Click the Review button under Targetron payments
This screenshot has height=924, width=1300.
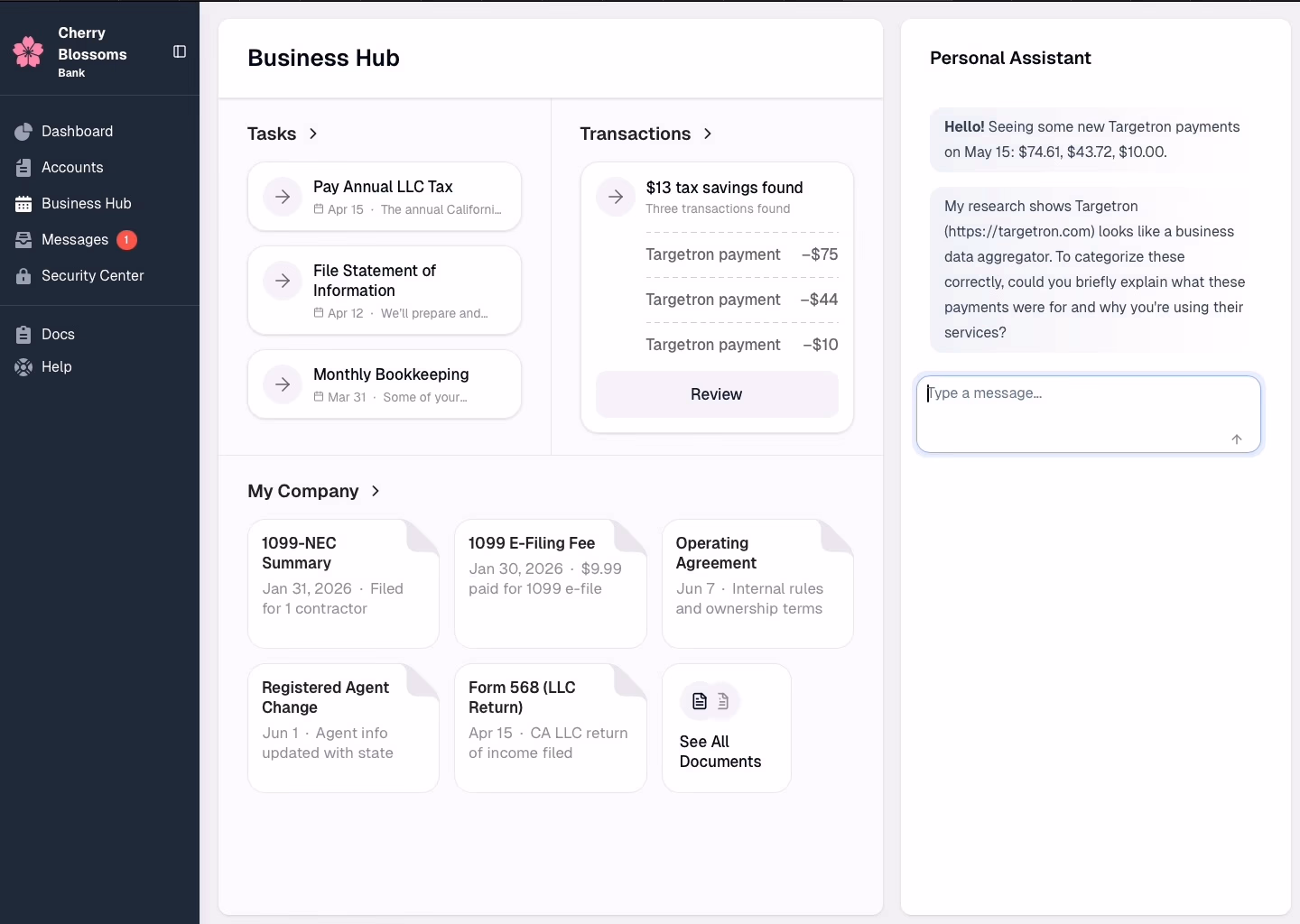click(716, 394)
